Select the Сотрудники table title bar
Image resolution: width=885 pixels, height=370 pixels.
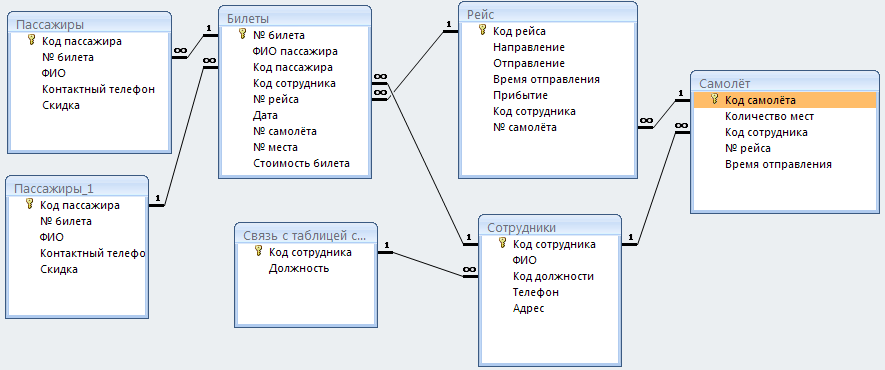549,227
